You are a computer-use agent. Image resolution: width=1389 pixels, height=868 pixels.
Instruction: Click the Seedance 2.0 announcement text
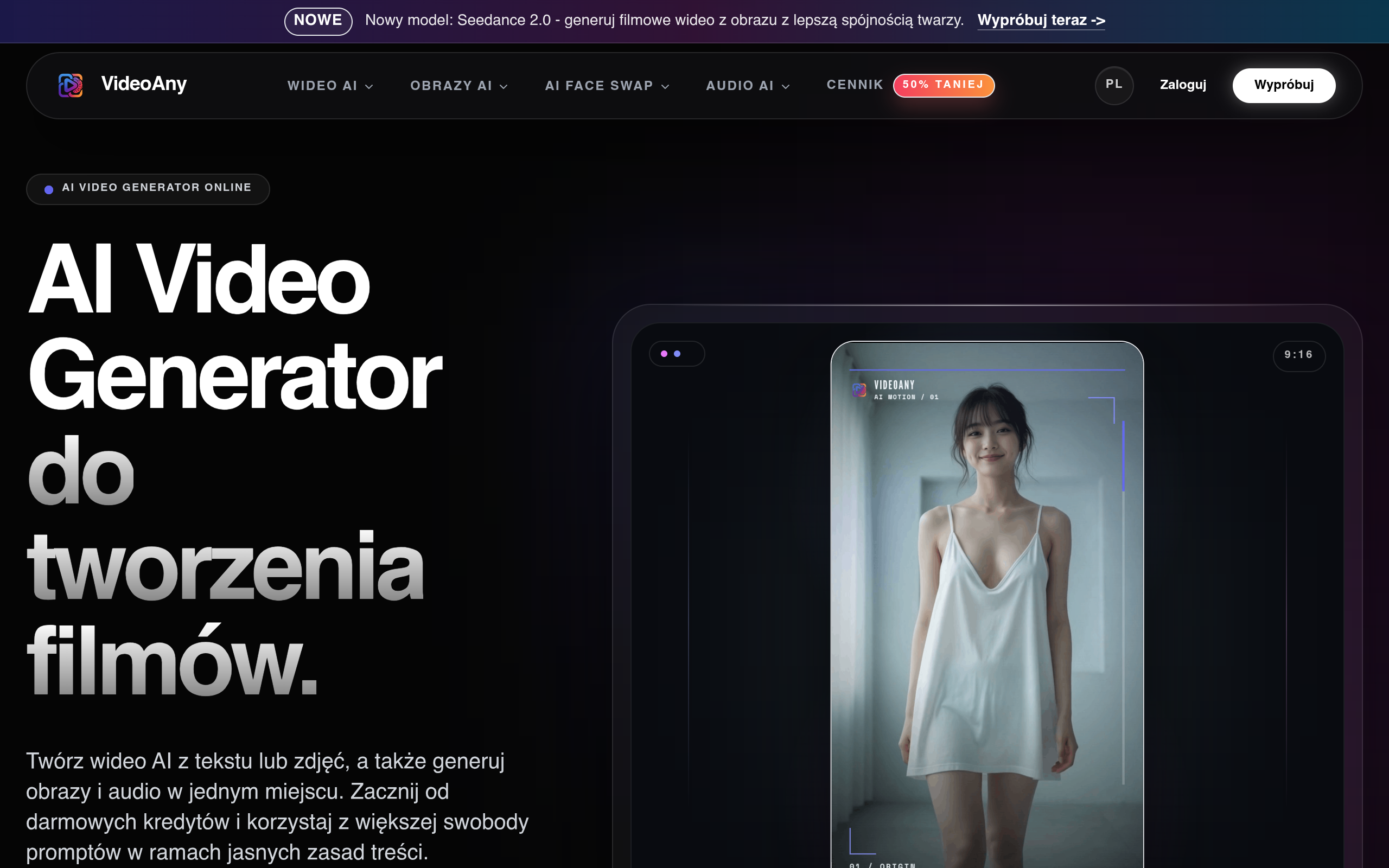pyautogui.click(x=664, y=21)
